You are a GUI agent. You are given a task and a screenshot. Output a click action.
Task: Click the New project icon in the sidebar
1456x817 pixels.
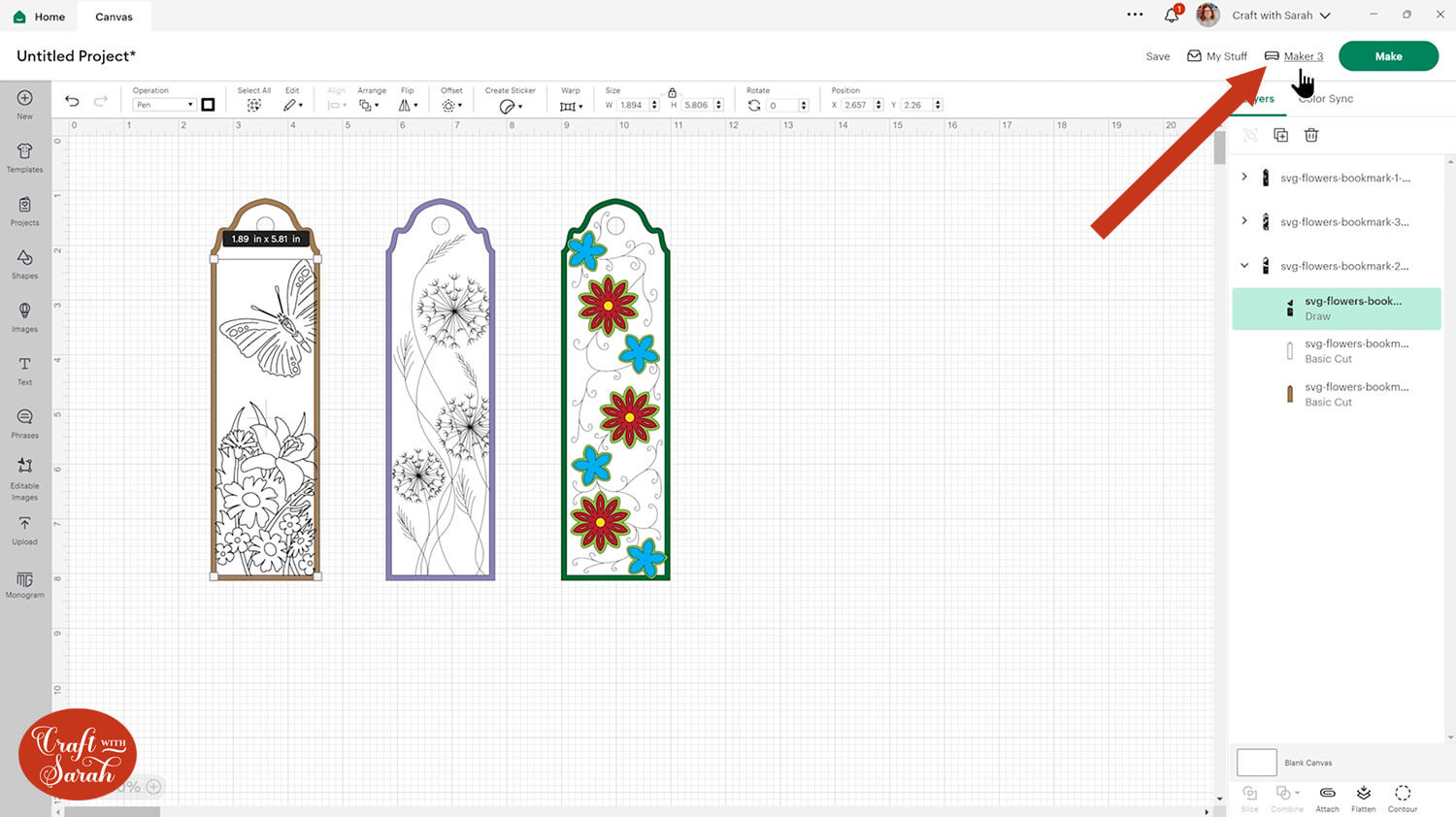(x=24, y=103)
